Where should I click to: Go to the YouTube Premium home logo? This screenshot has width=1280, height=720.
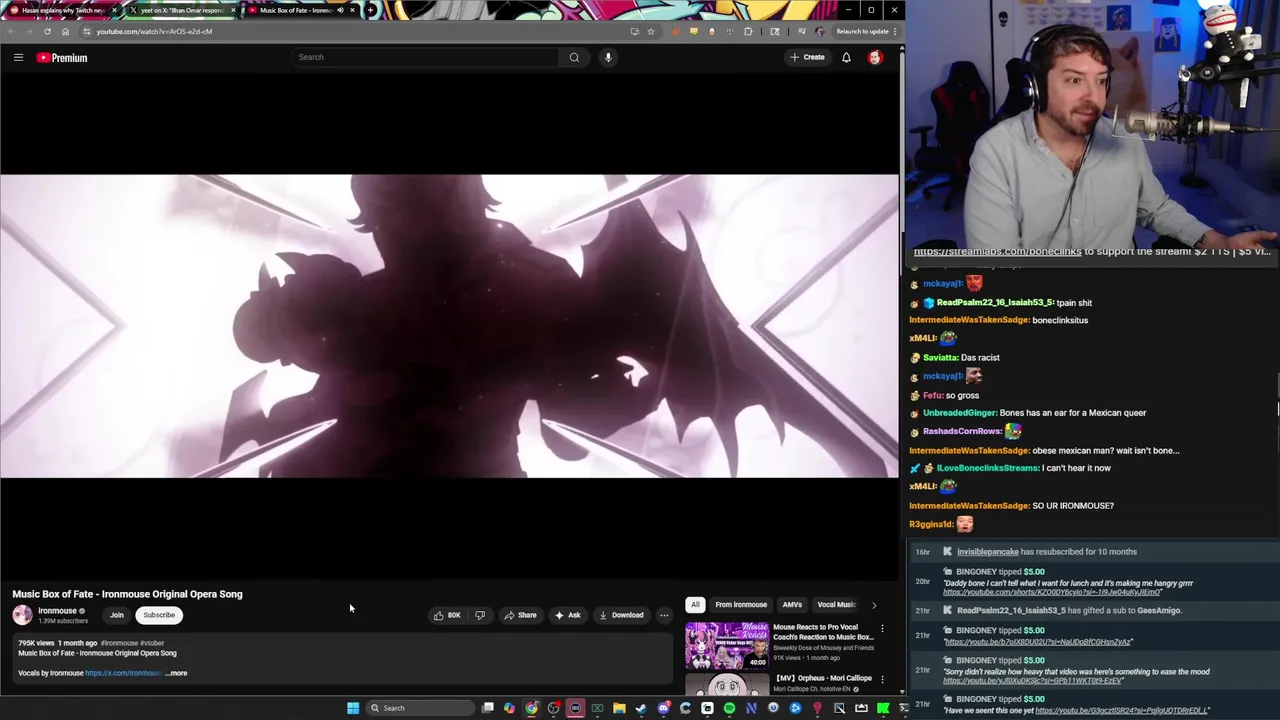click(62, 58)
